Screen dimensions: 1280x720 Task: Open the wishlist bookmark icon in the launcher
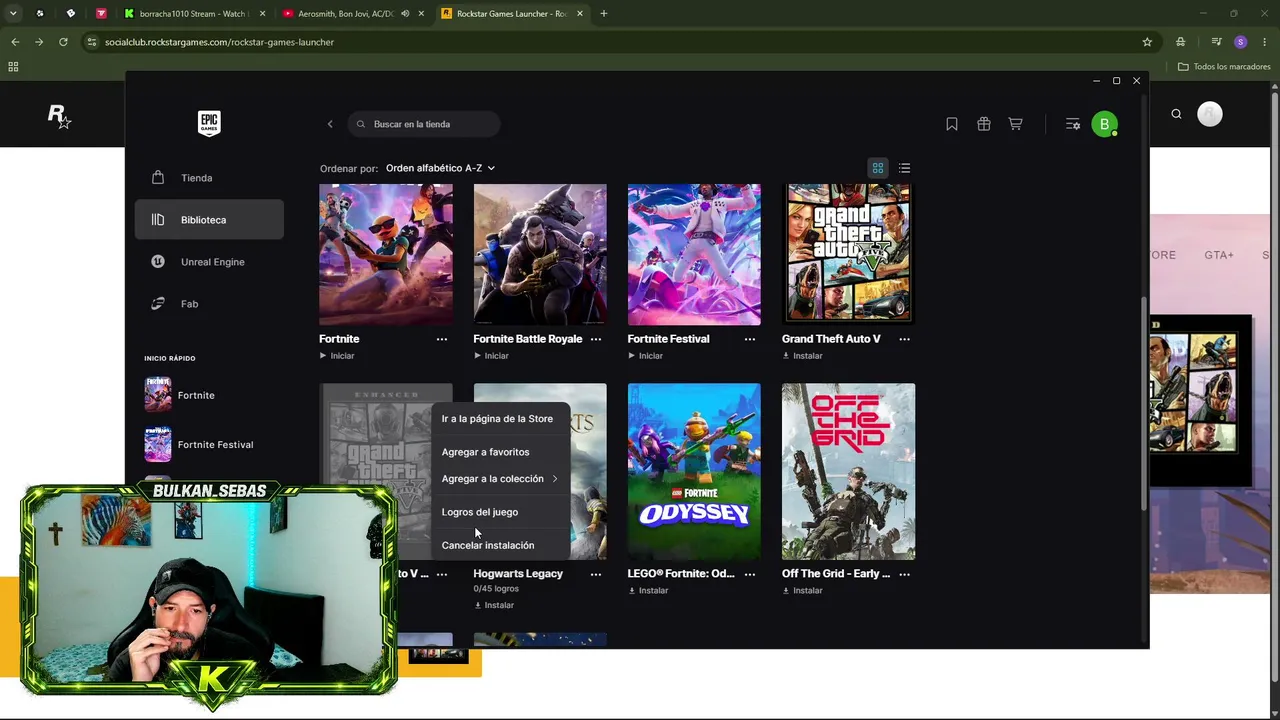(952, 124)
